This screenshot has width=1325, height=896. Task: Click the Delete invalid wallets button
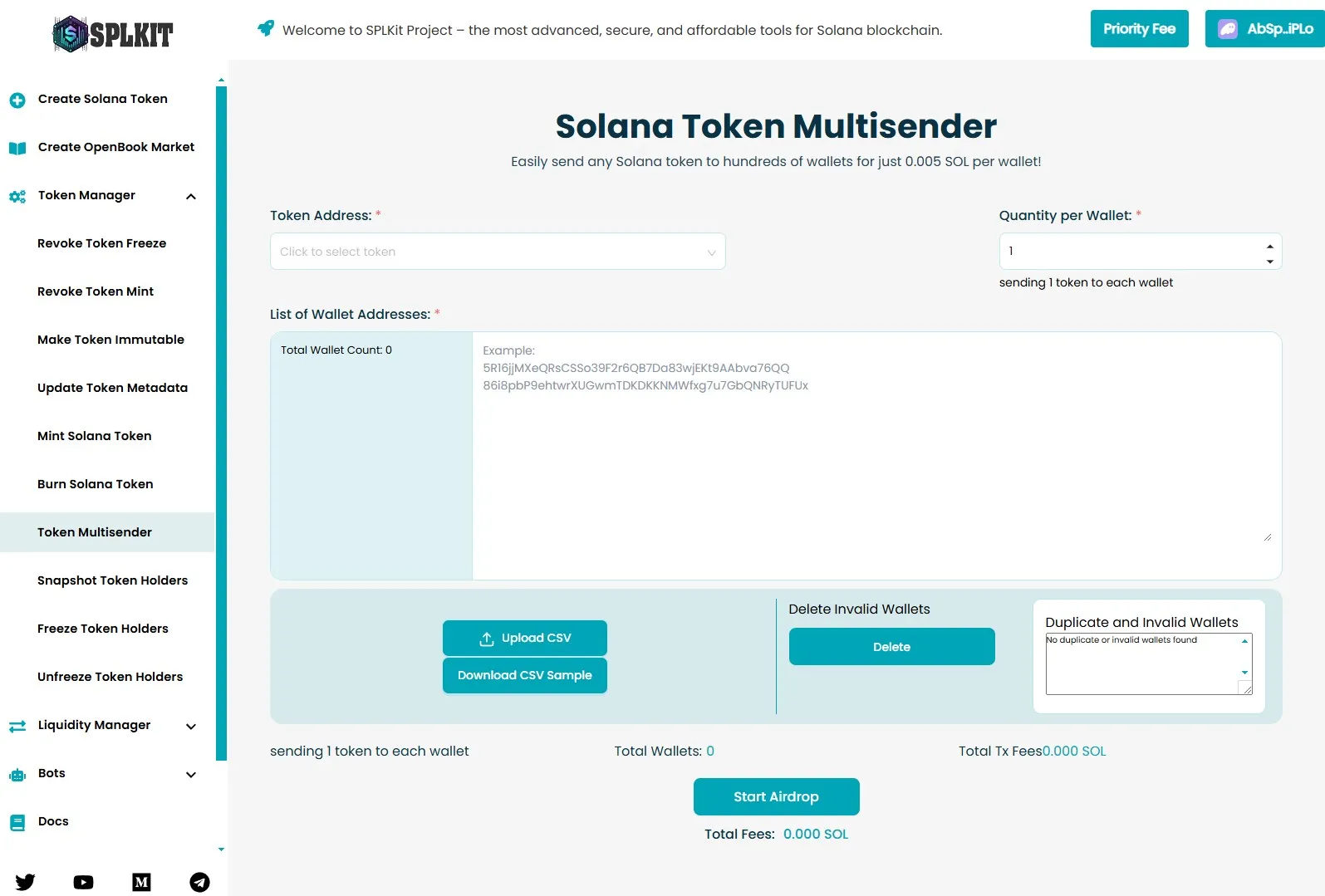pos(891,647)
